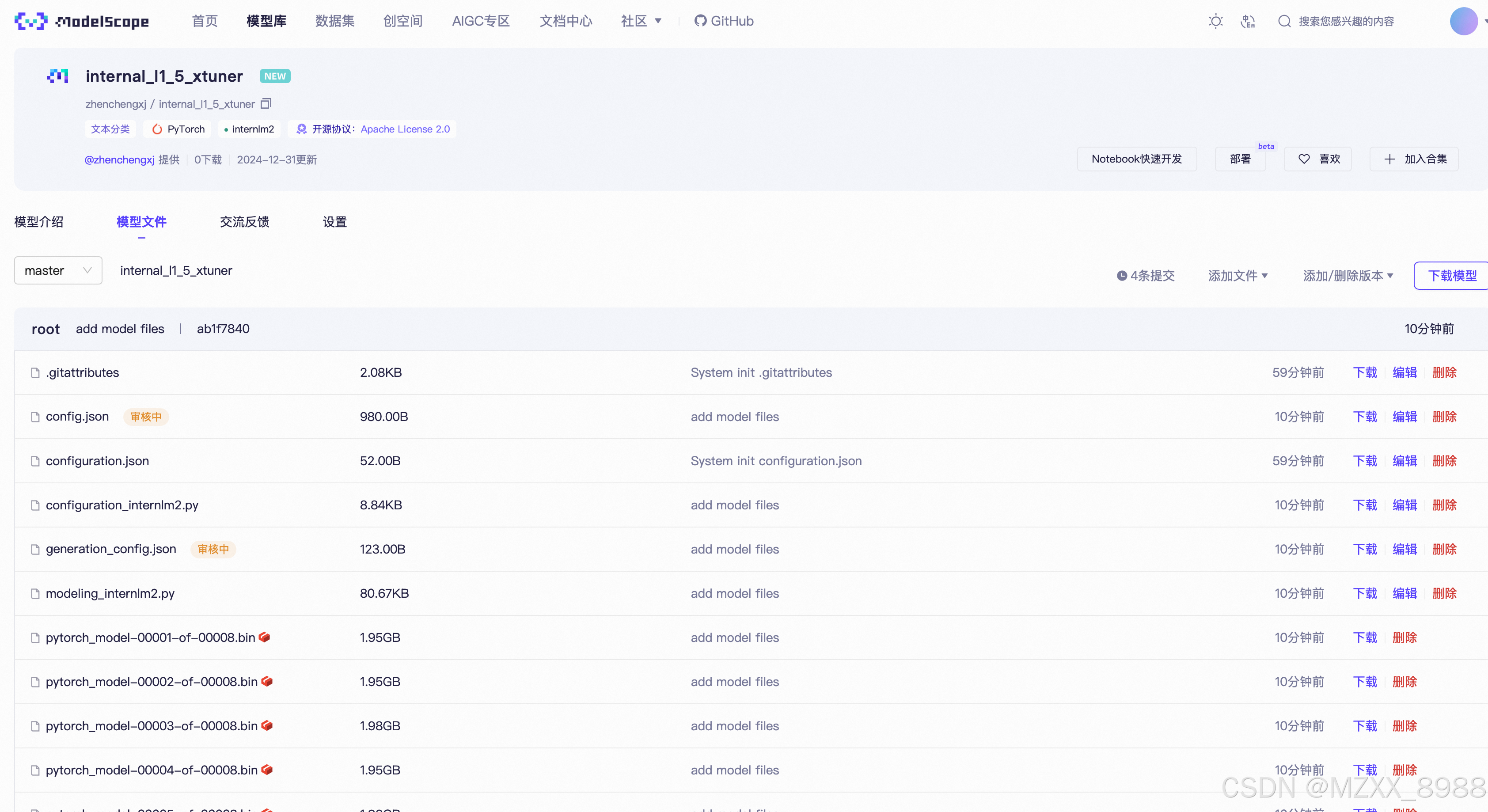Switch to the 模型介绍 tab

(x=38, y=221)
